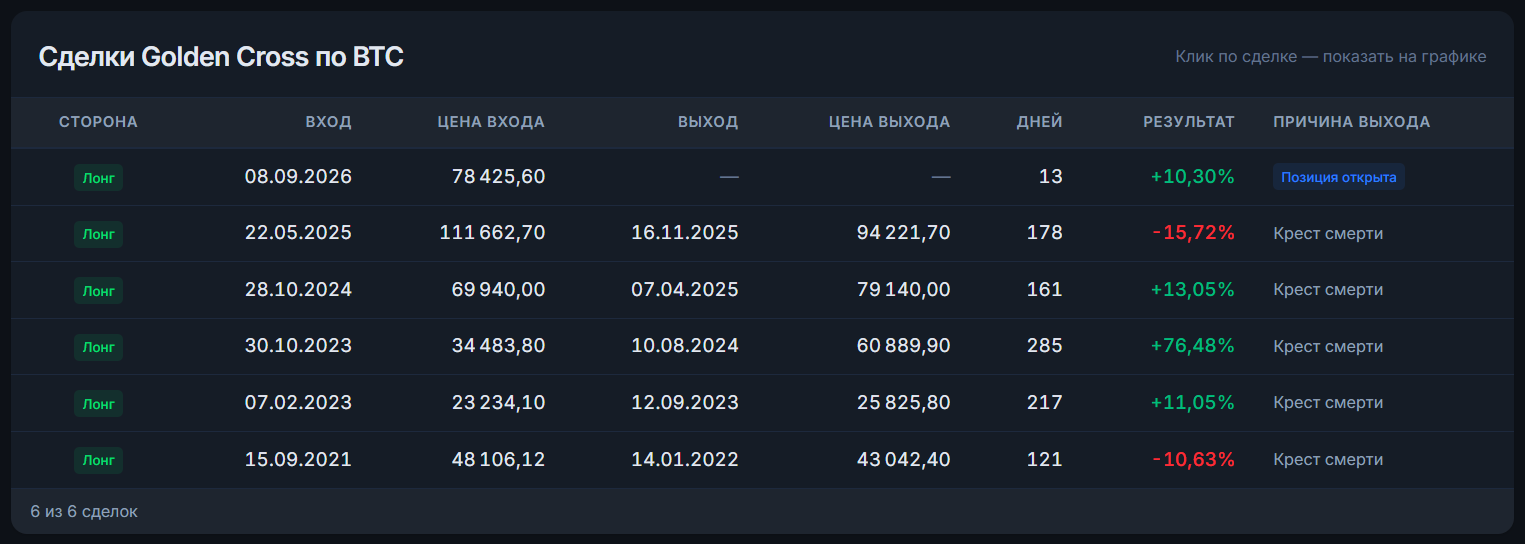This screenshot has width=1525, height=544.
Task: Click the 'Причина выхода' column header
Action: [x=1352, y=122]
